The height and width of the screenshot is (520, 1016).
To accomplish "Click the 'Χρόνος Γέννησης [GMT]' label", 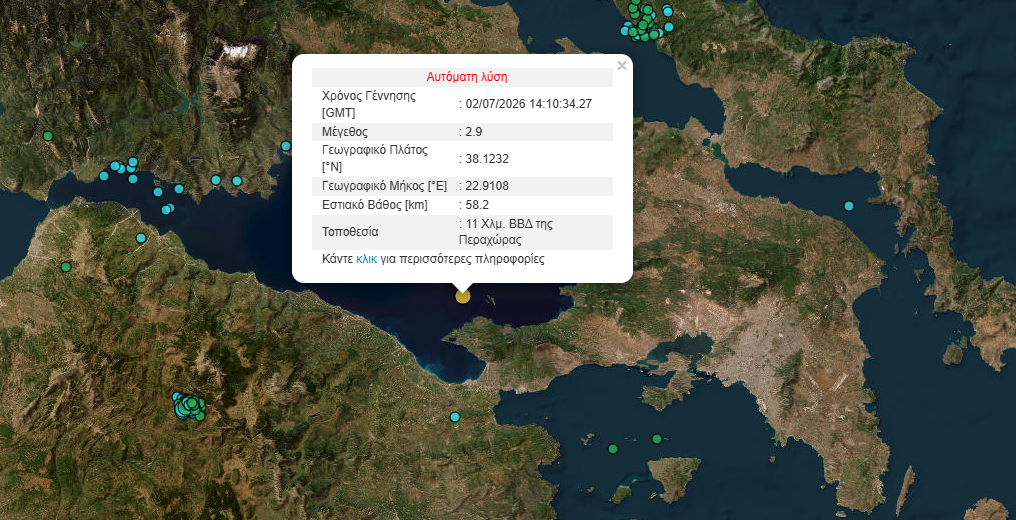I will click(369, 104).
